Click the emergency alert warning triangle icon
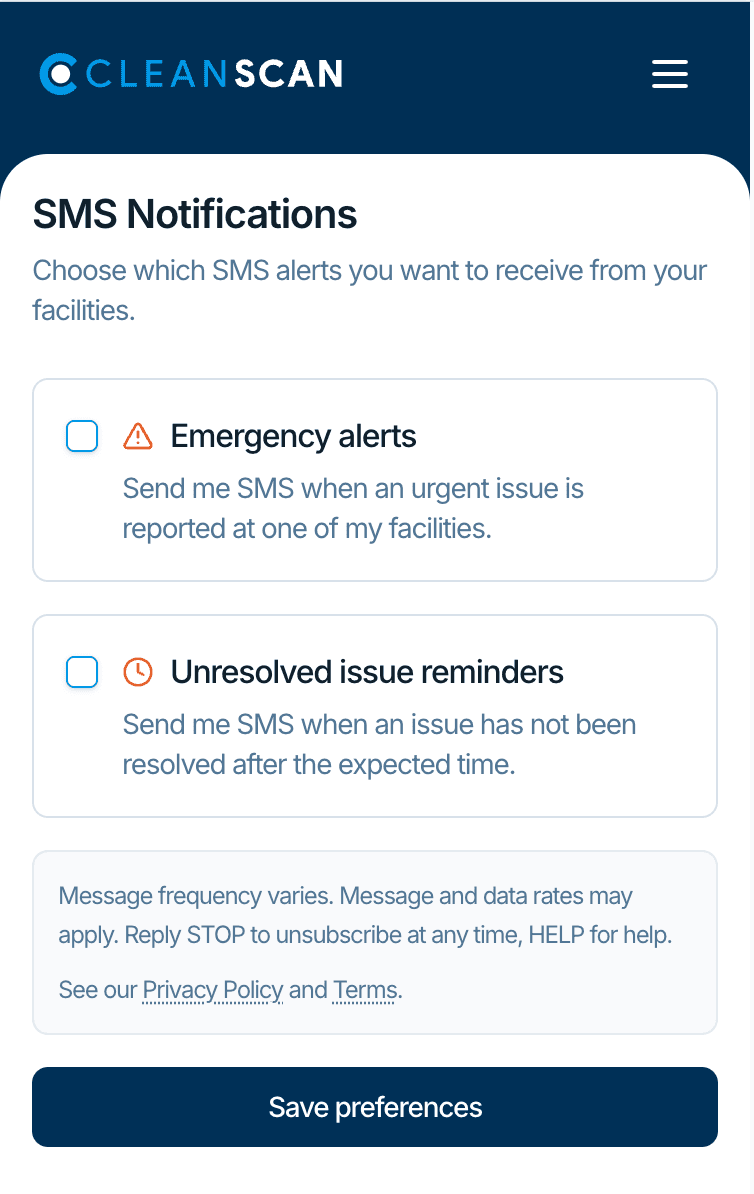This screenshot has height=1194, width=754. tap(139, 434)
